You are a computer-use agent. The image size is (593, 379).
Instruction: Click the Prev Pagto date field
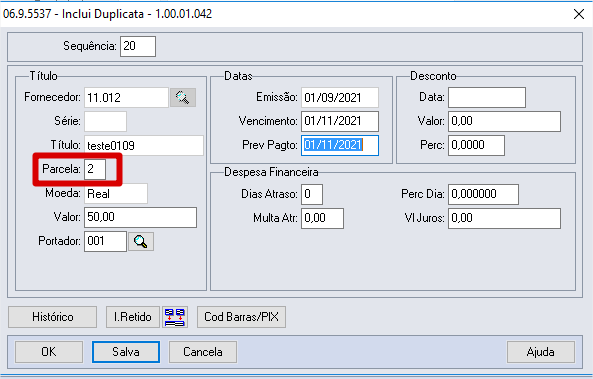tap(340, 145)
